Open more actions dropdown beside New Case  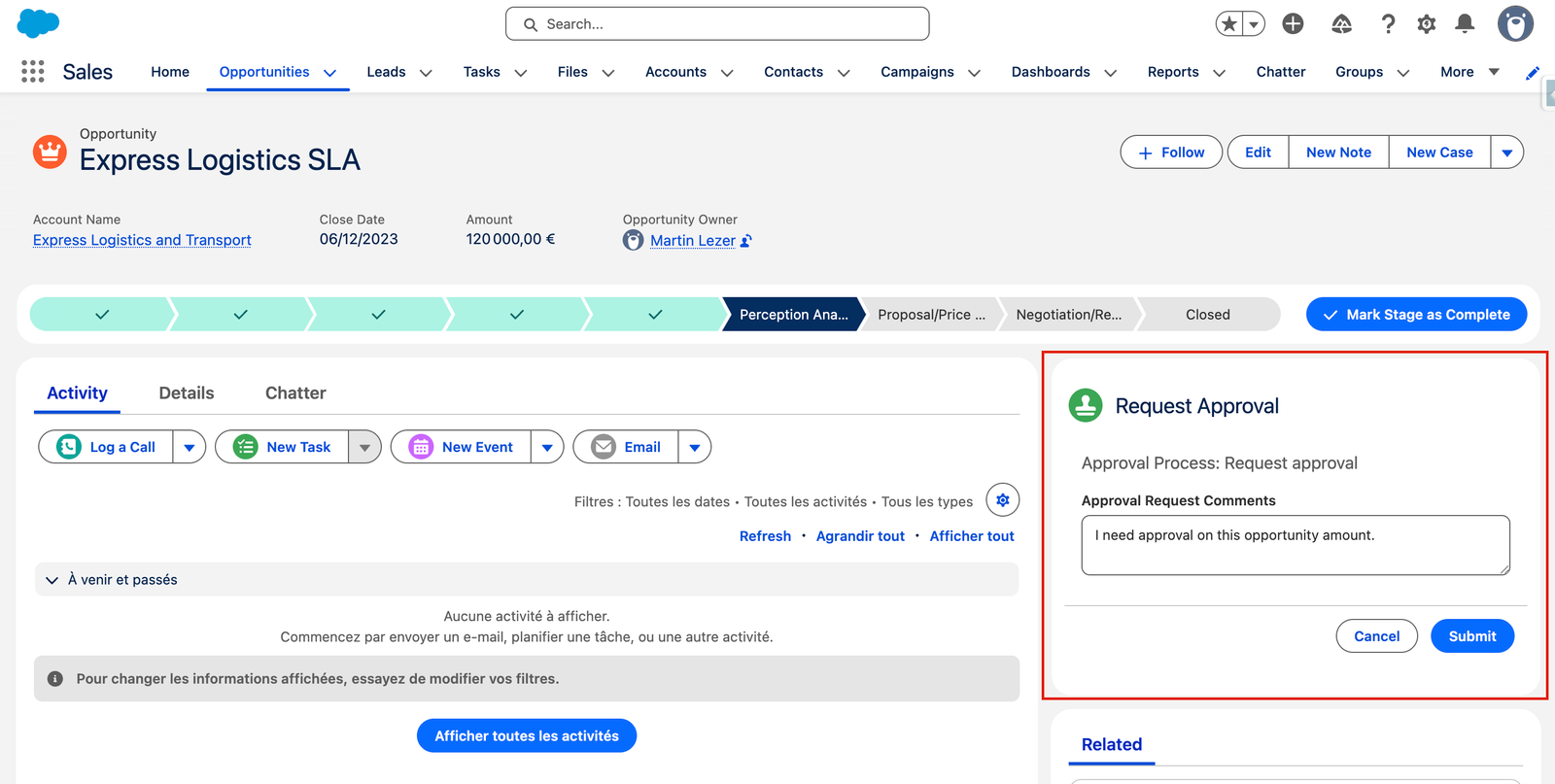click(1506, 153)
